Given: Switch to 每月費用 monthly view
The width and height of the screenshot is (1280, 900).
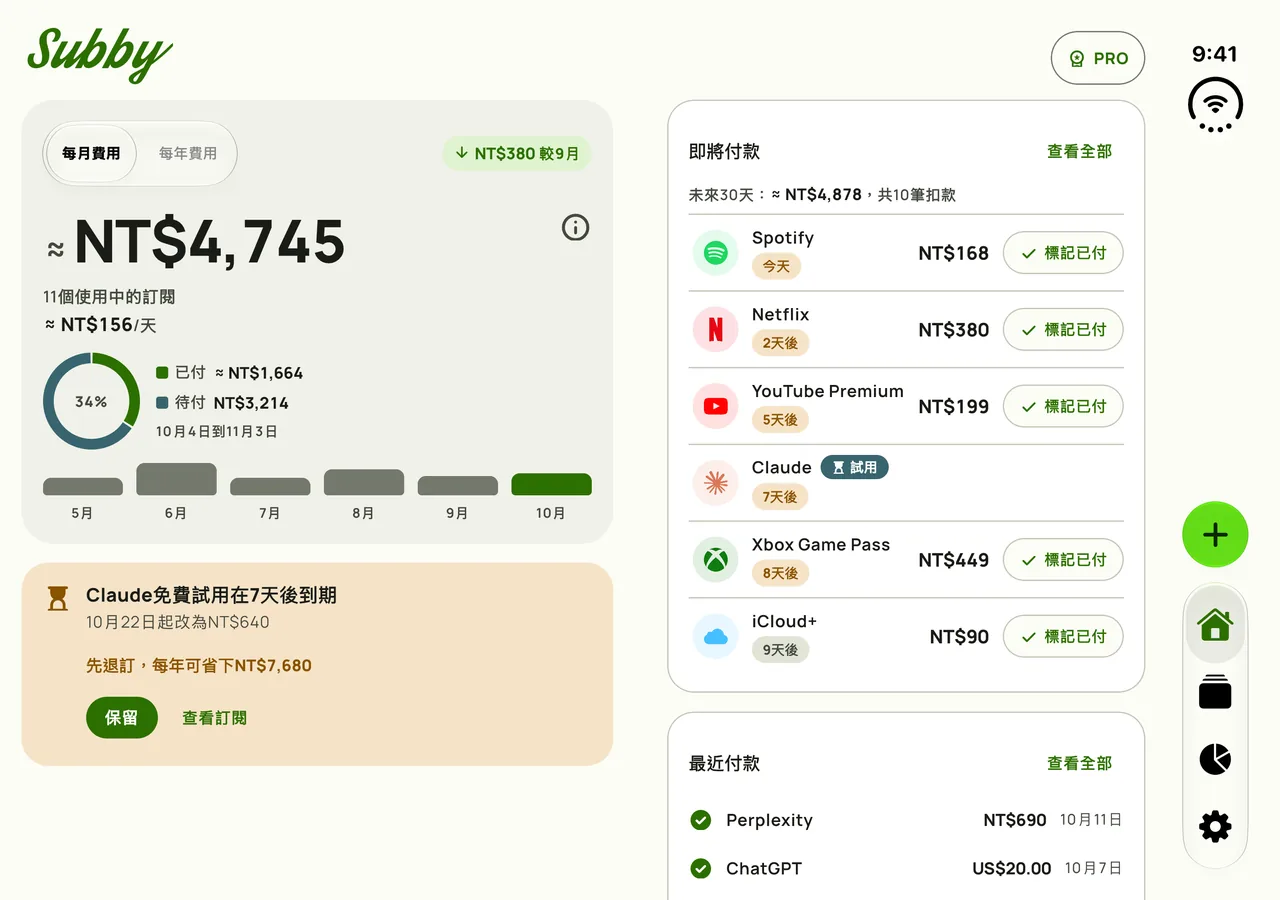Looking at the screenshot, I should pyautogui.click(x=91, y=153).
